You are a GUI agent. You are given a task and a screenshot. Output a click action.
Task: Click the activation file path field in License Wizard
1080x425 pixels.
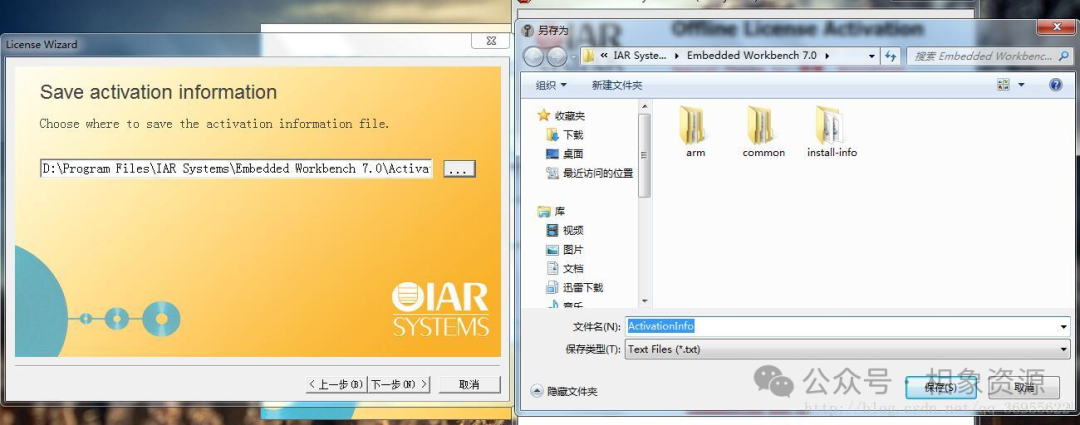click(237, 169)
